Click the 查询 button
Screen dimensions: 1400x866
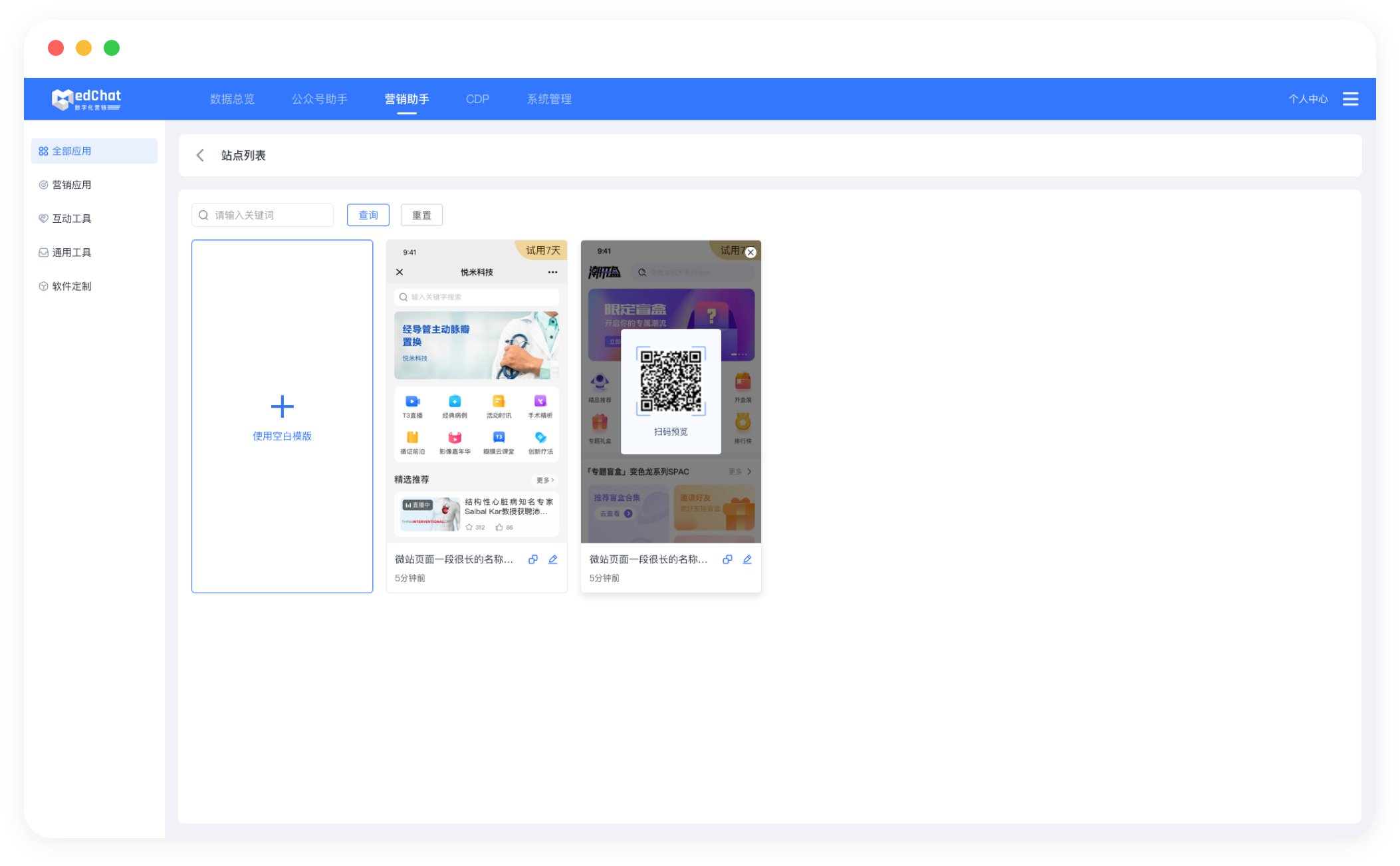coord(368,216)
